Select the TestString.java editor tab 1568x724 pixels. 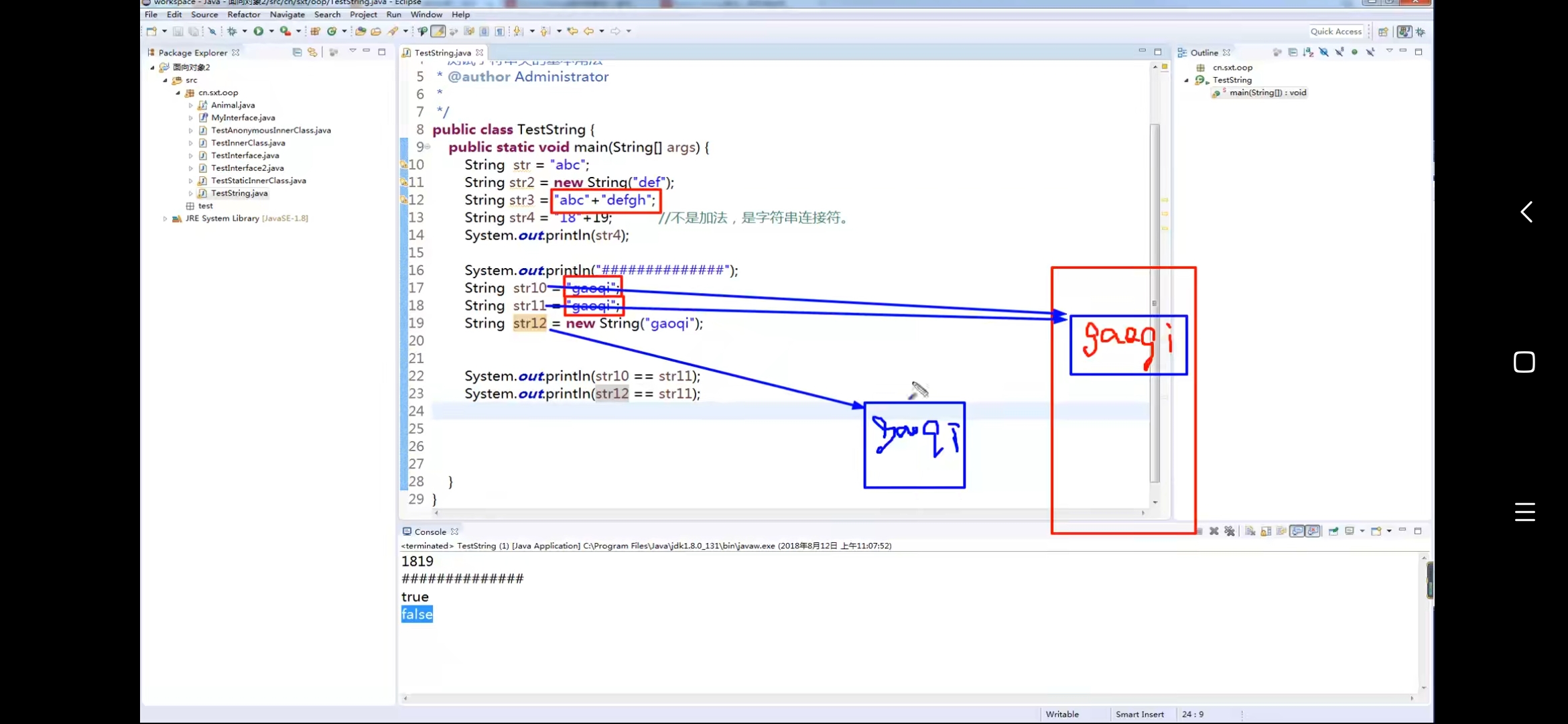[442, 52]
